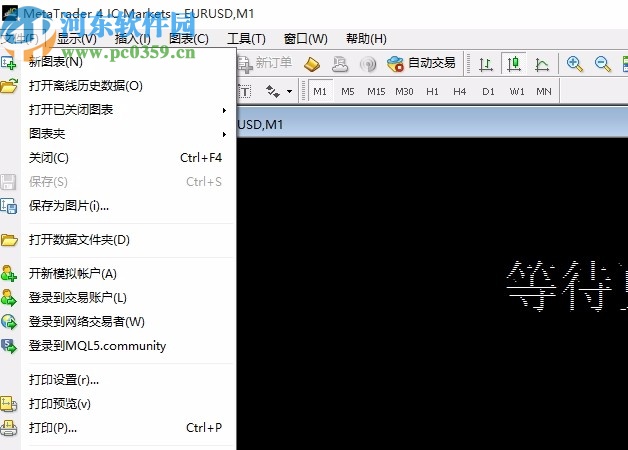Choose 关闭(C) menu entry

click(118, 158)
